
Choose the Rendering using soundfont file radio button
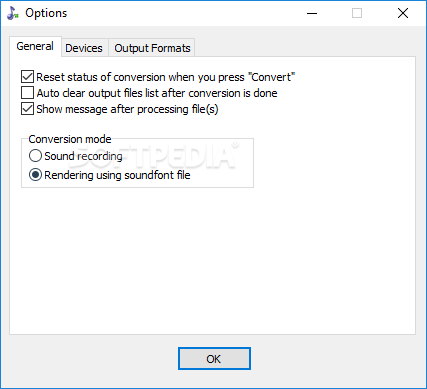click(35, 175)
